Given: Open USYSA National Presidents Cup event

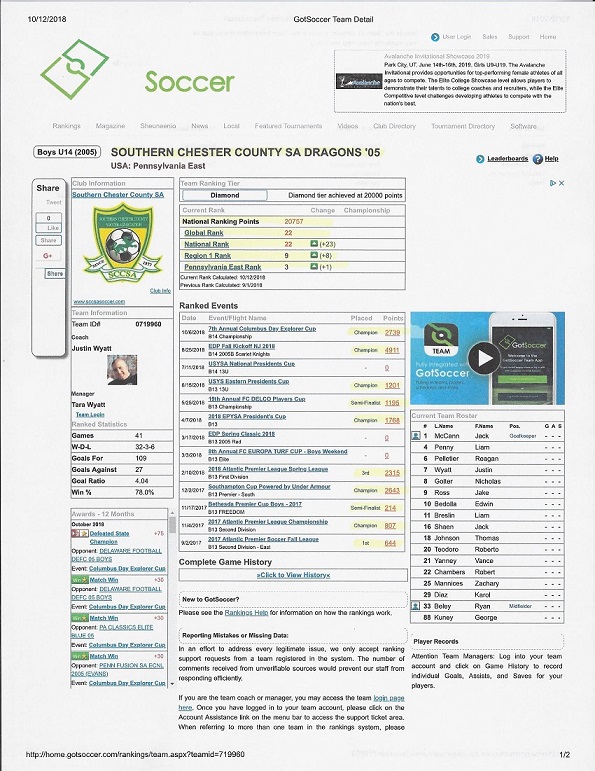Looking at the screenshot, I should (x=251, y=364).
